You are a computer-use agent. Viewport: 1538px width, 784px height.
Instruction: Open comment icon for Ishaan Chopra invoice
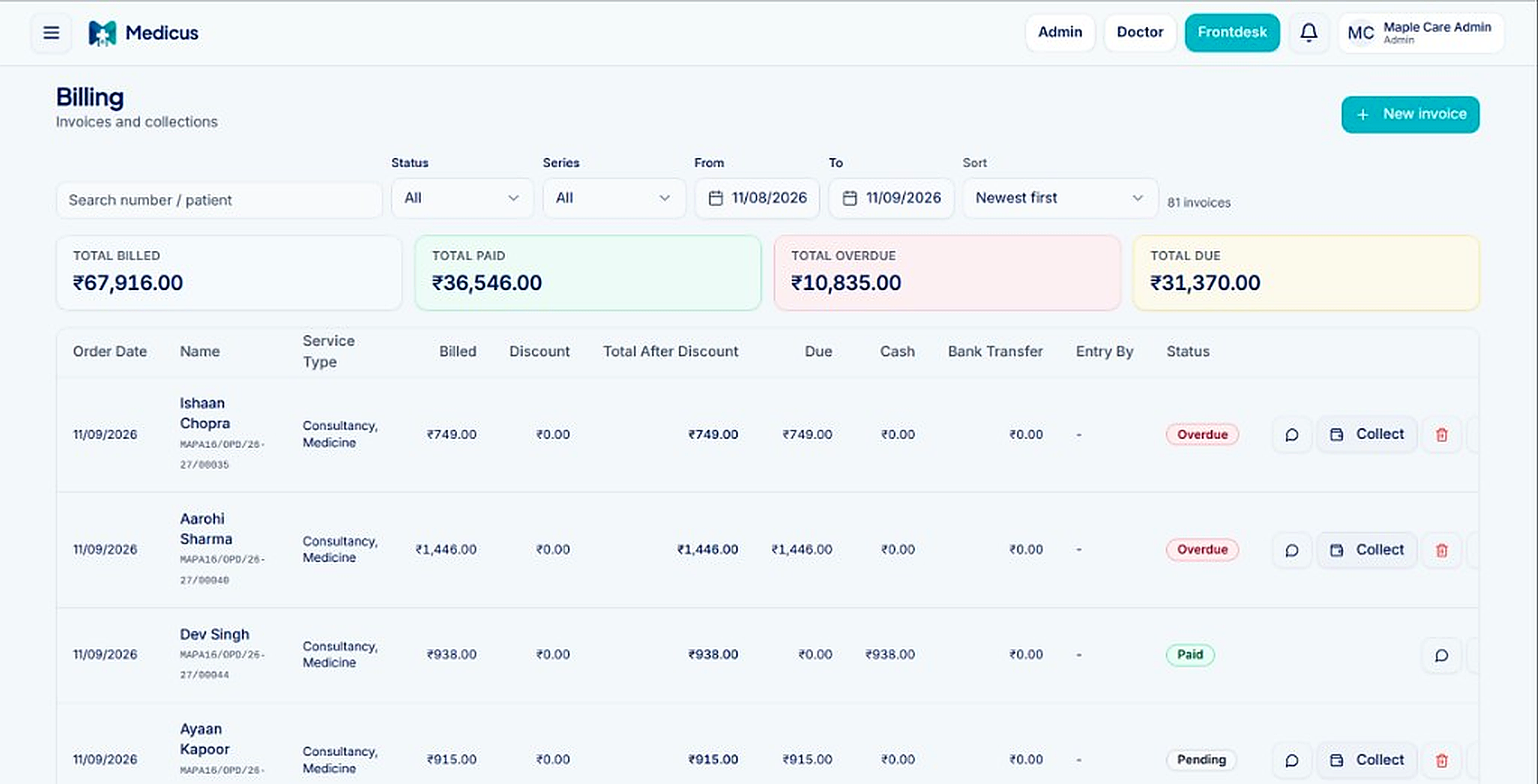pos(1292,435)
